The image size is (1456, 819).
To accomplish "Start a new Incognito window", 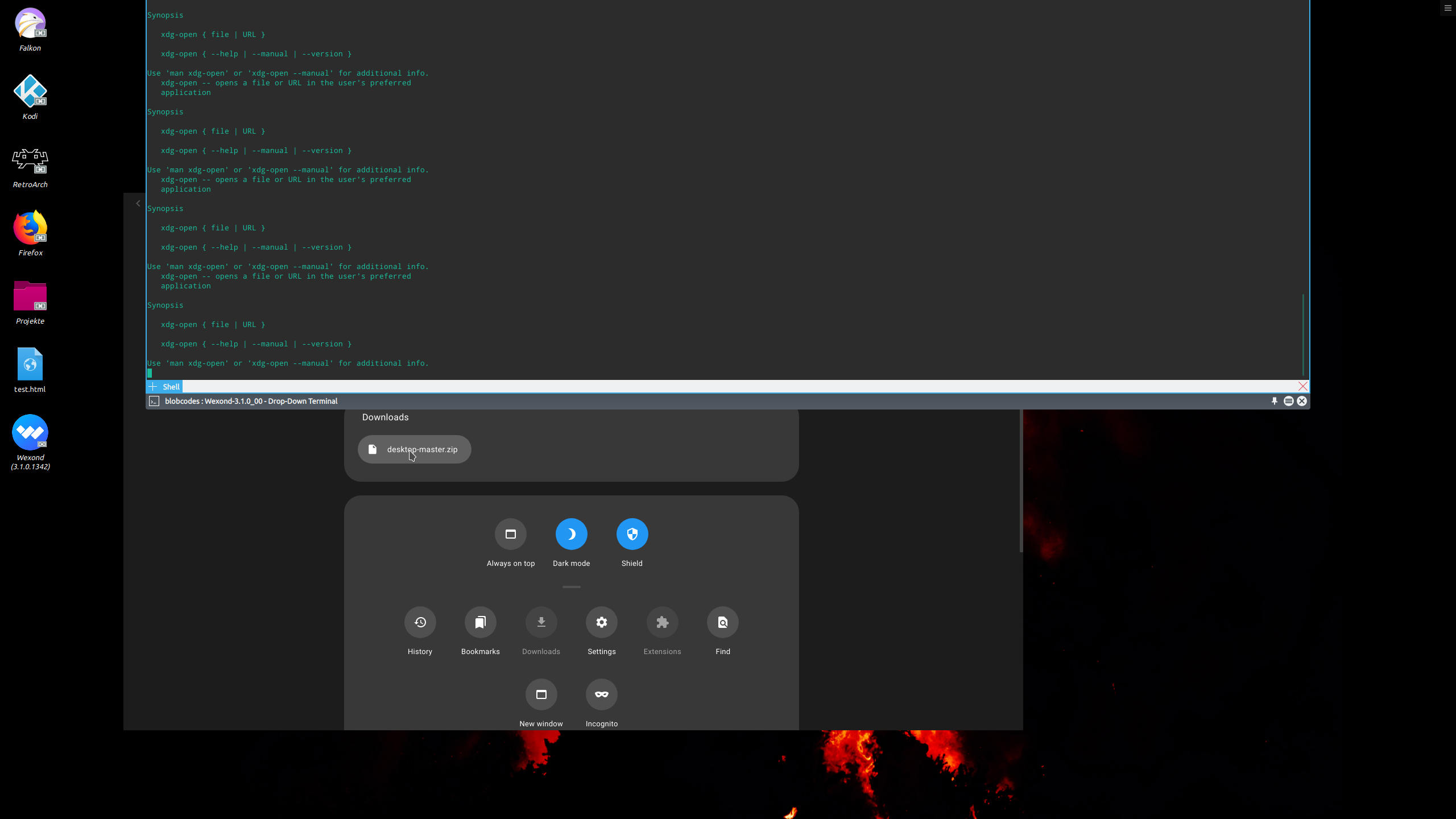I will click(601, 694).
